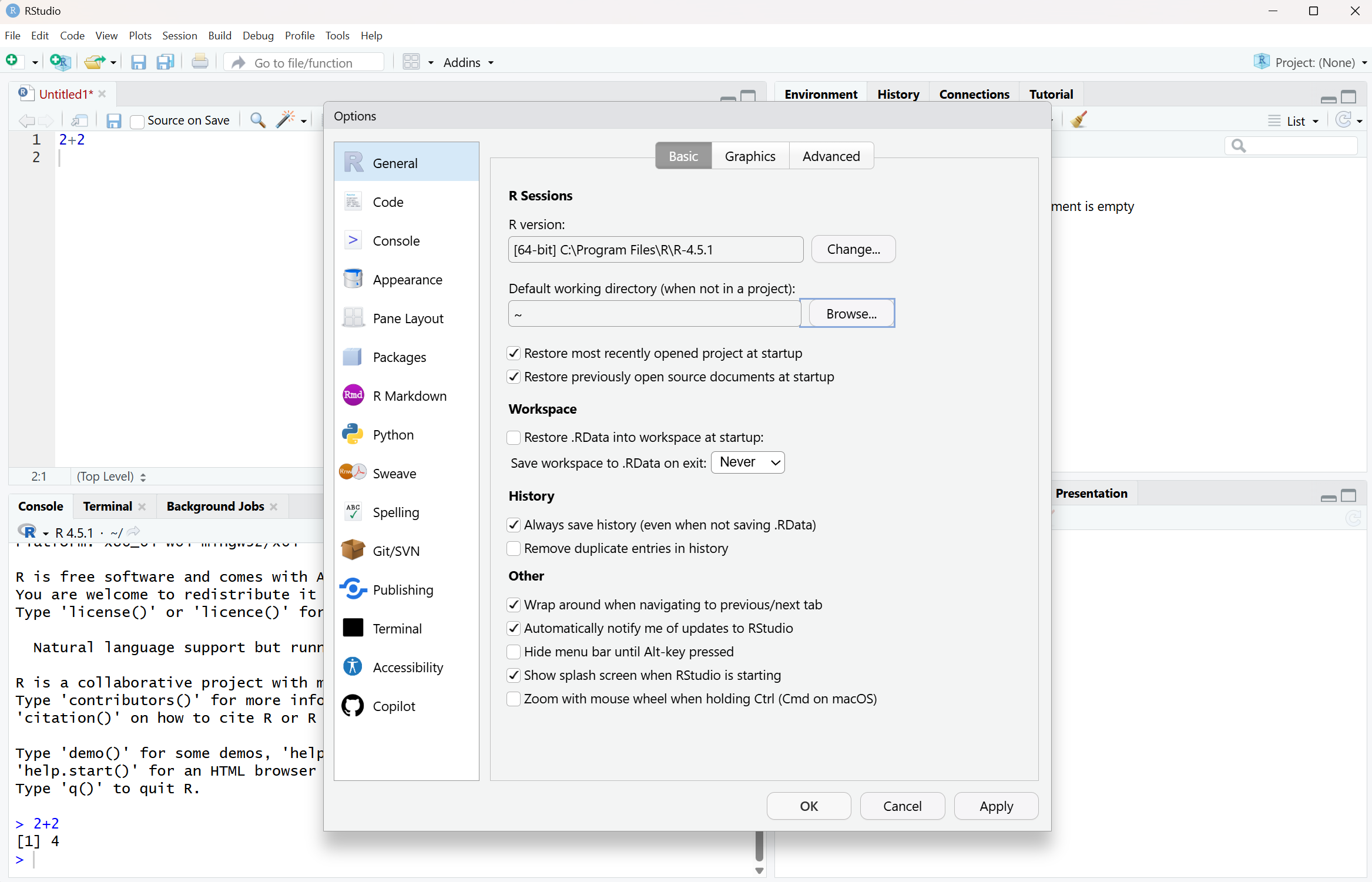
Task: Click the Accessibility options icon
Action: pos(353,667)
